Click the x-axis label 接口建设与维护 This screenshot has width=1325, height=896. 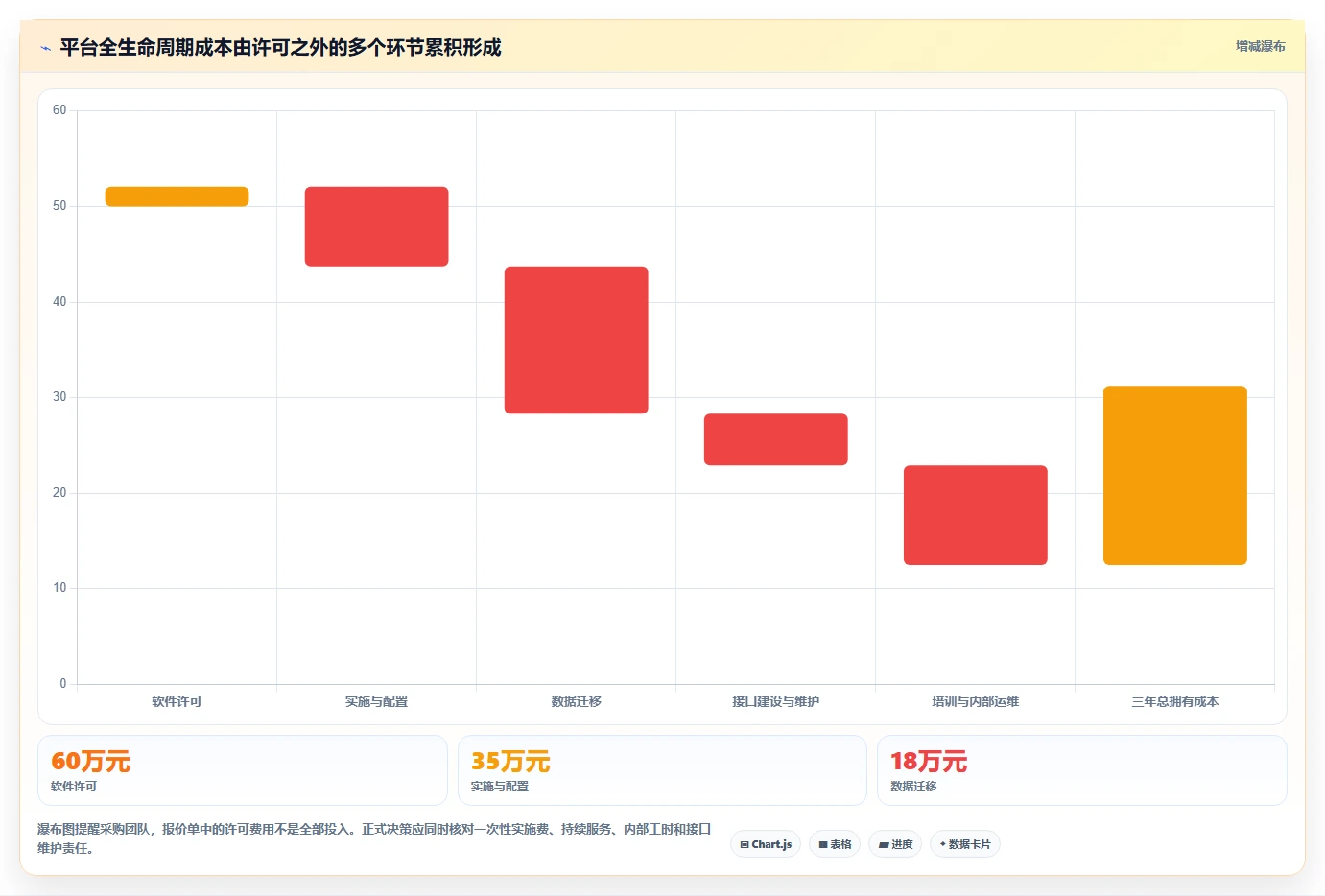[x=775, y=701]
